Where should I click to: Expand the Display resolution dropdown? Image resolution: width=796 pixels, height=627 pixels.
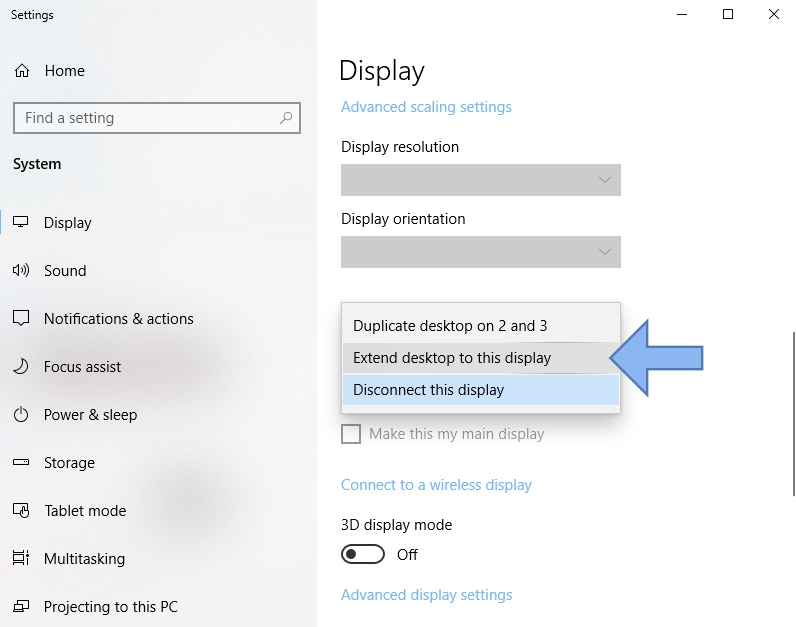point(481,180)
